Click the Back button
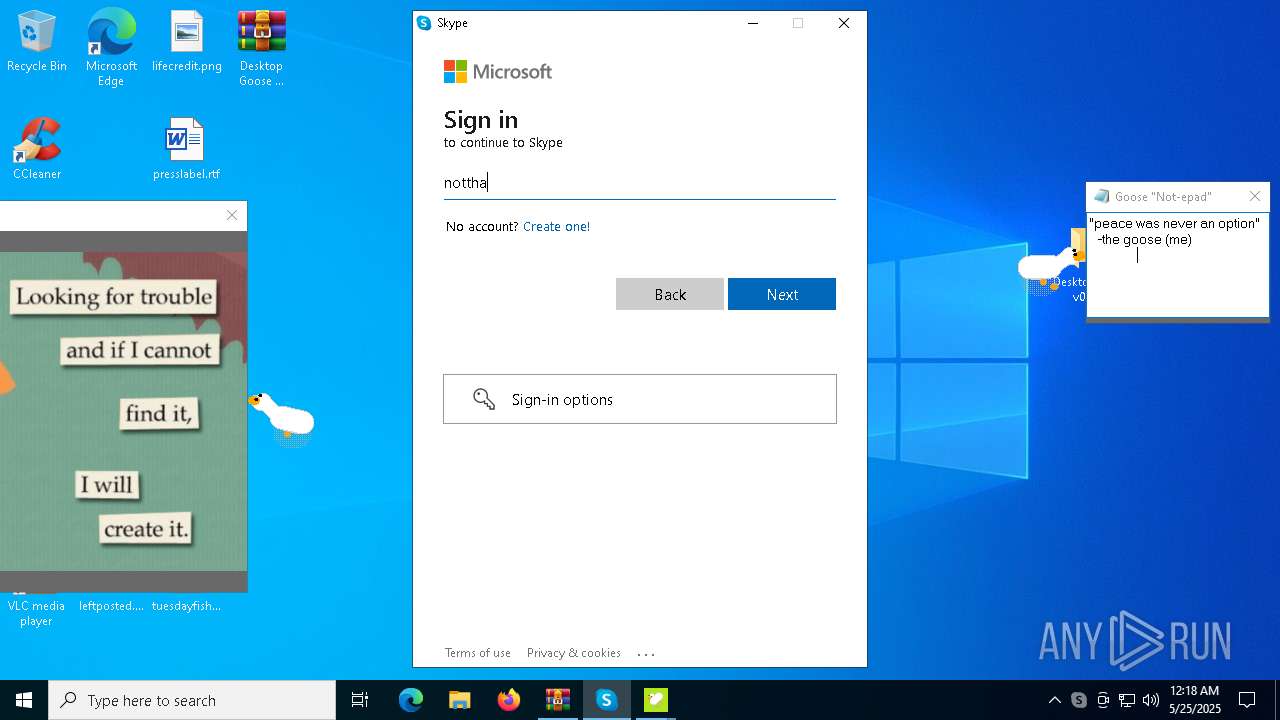This screenshot has height=720, width=1280. [670, 294]
